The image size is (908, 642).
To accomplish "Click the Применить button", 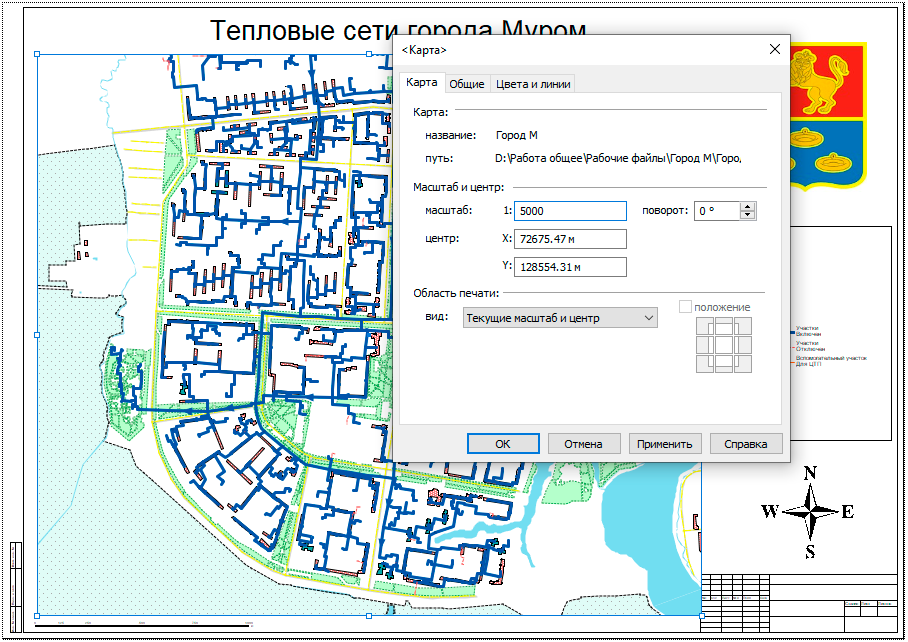I will click(x=665, y=444).
